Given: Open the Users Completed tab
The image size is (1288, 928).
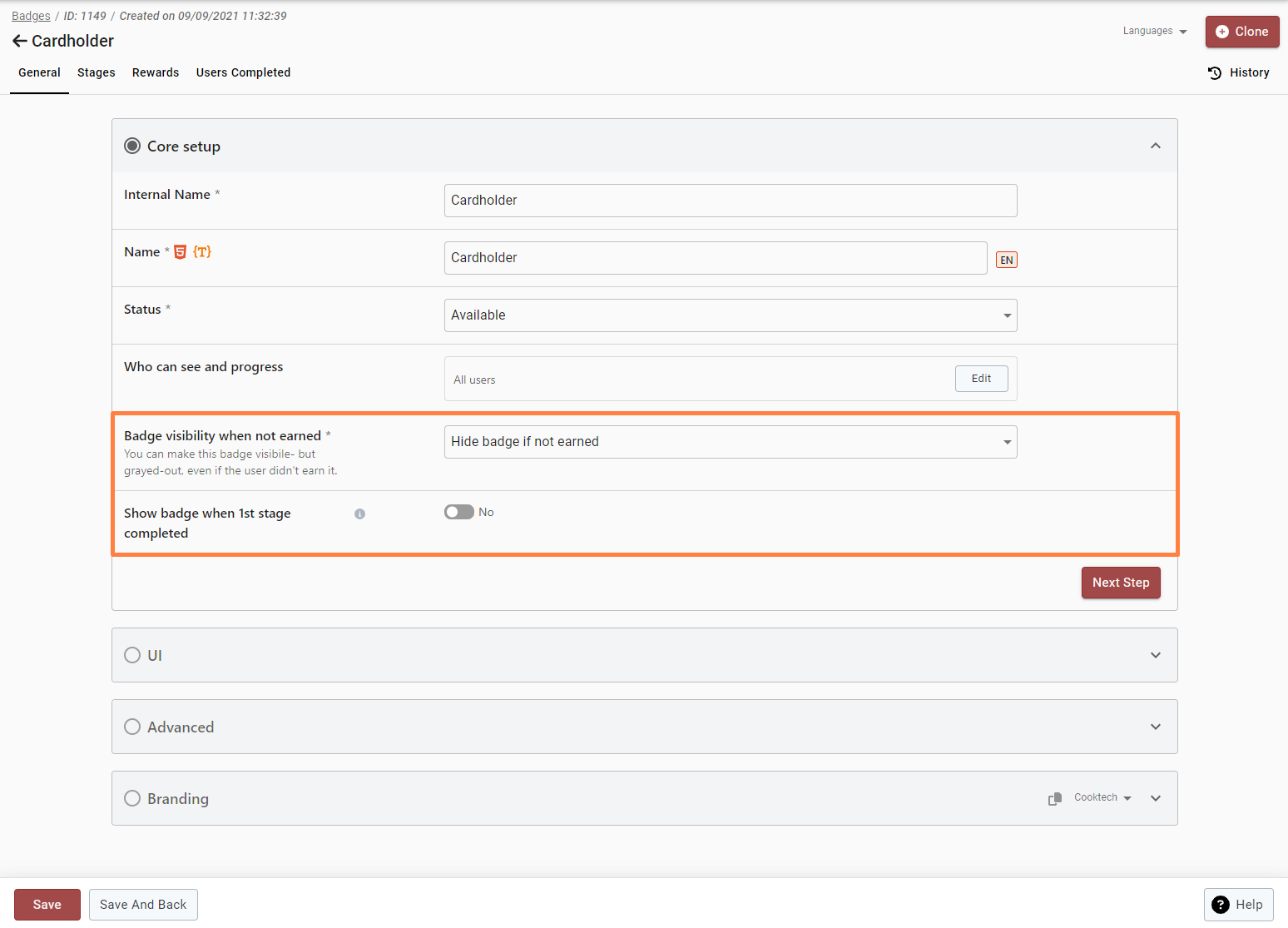Looking at the screenshot, I should (x=243, y=72).
